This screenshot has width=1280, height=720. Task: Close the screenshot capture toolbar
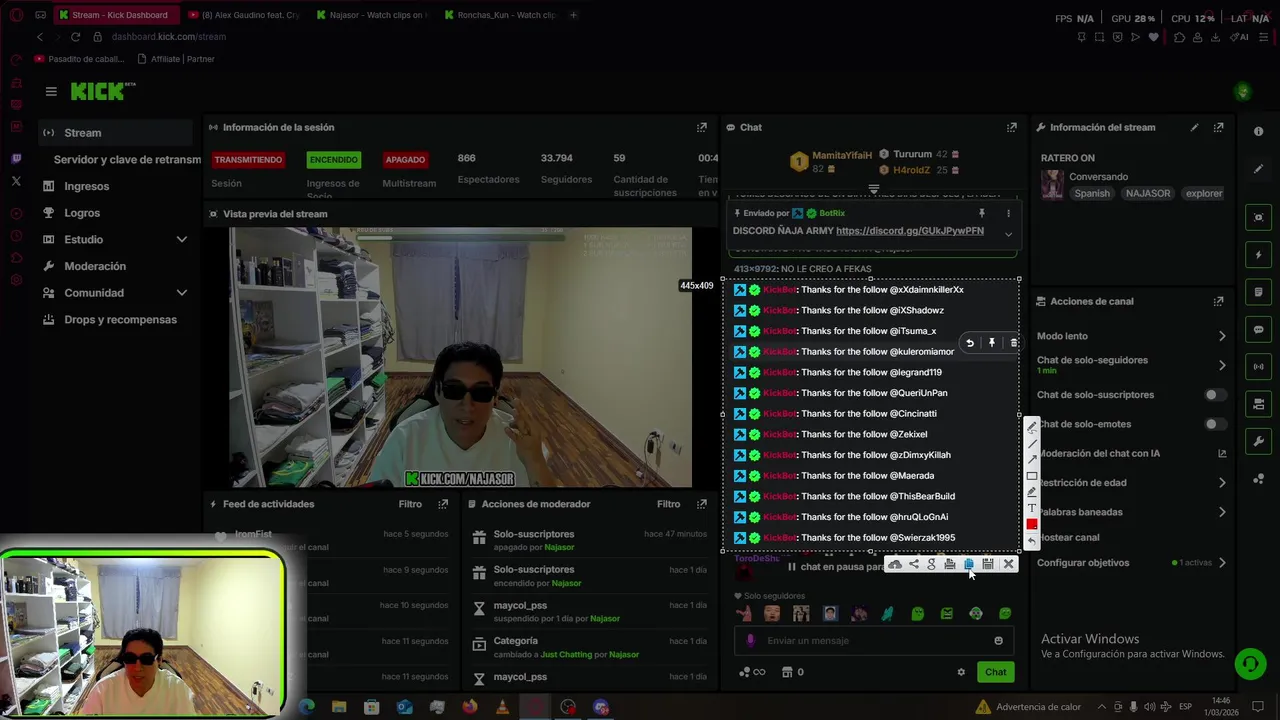point(1008,564)
